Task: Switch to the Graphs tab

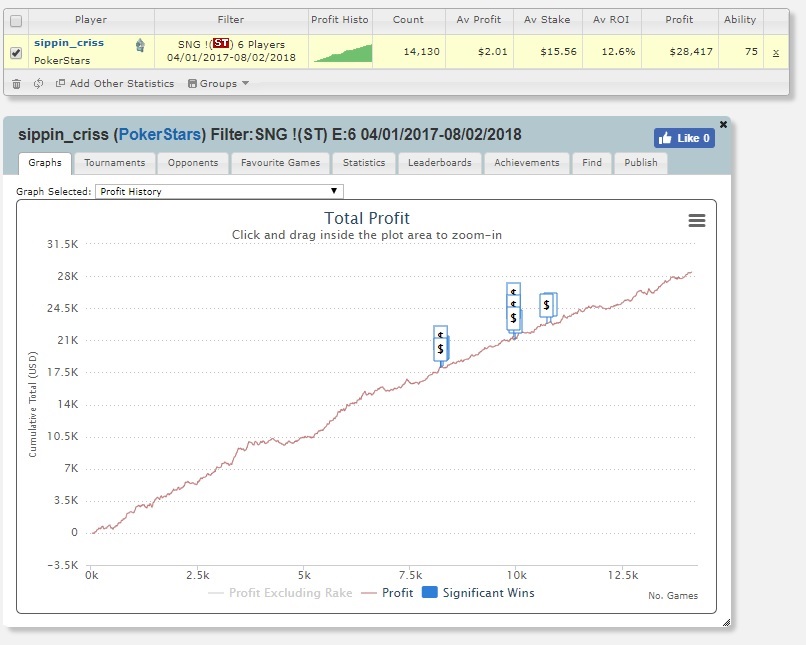Action: (x=45, y=163)
